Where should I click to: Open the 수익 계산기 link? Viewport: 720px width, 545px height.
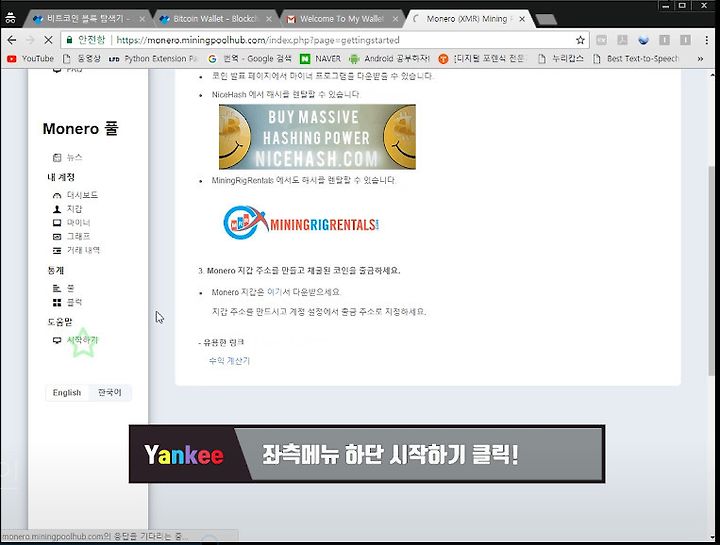tap(229, 361)
